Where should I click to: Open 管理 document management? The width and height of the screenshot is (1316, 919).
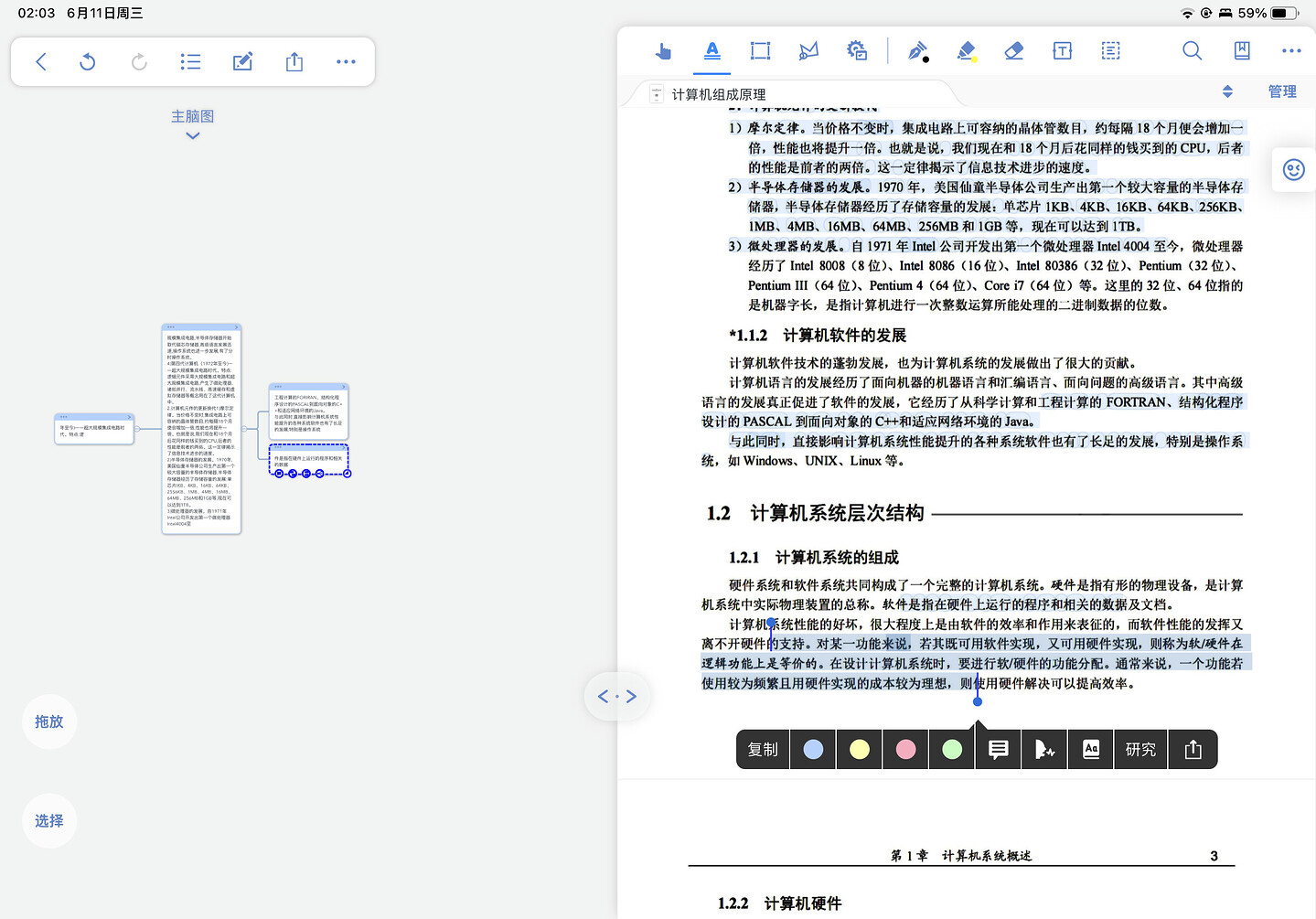click(1282, 91)
